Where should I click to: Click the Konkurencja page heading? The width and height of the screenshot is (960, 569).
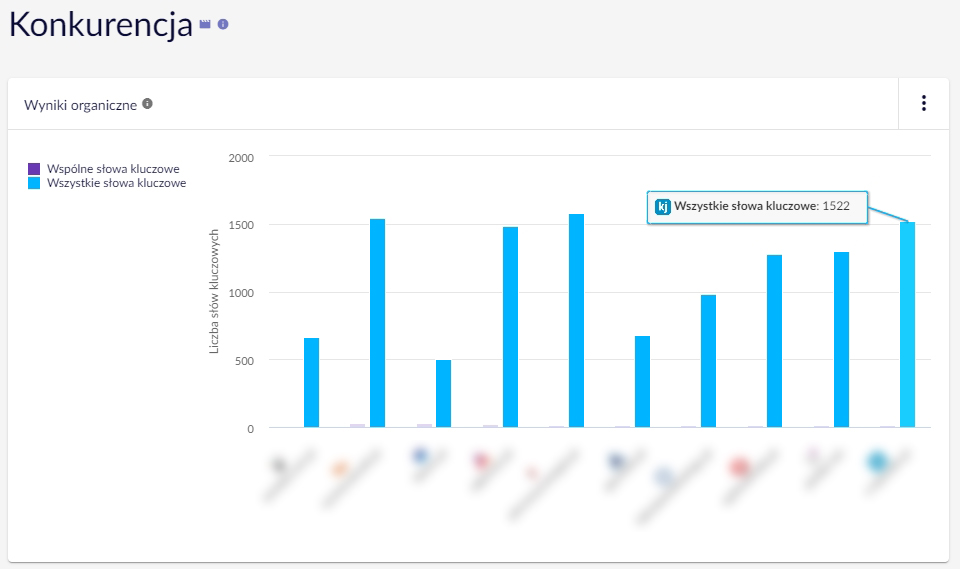pyautogui.click(x=100, y=26)
